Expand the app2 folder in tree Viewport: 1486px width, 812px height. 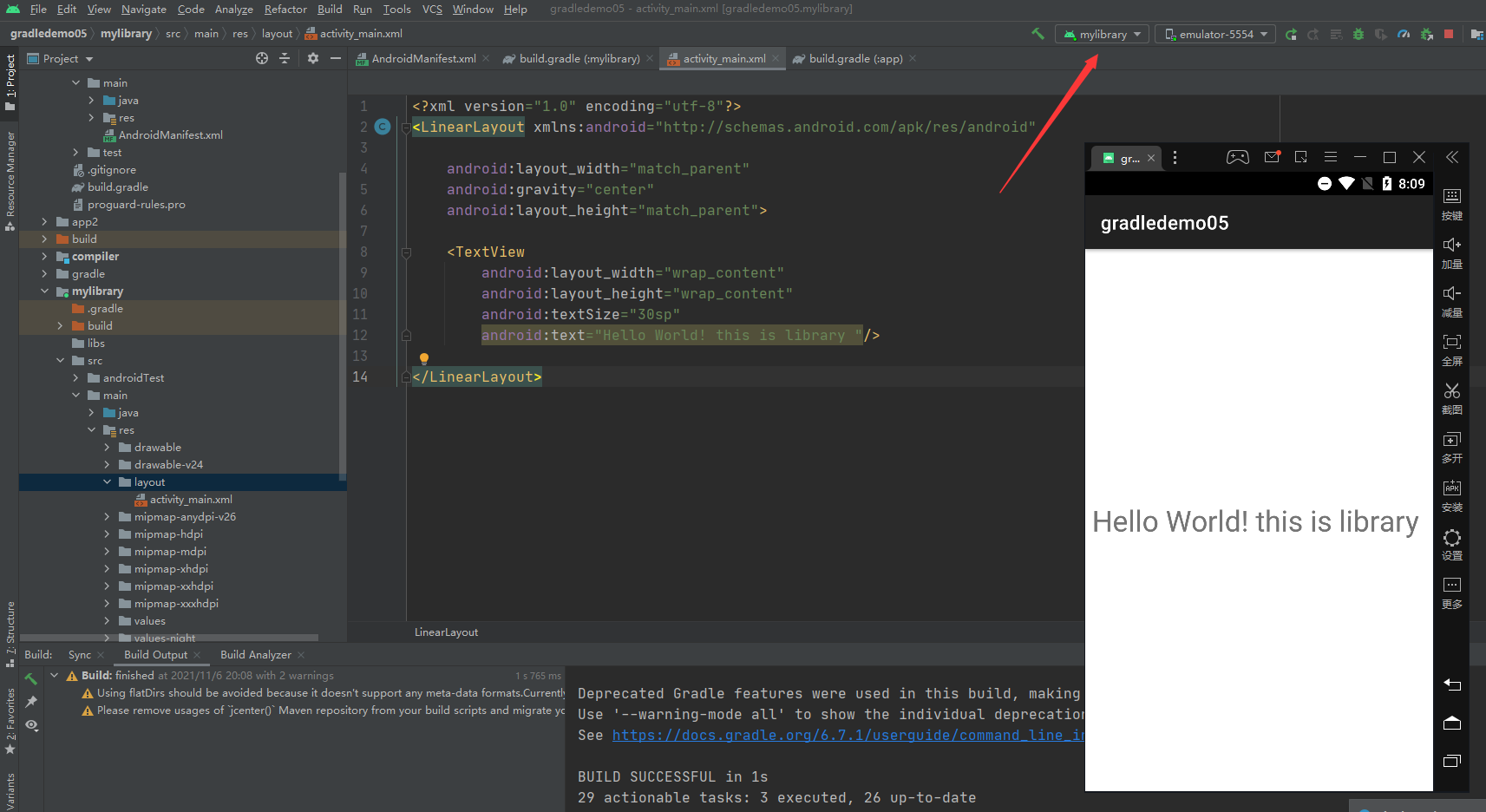44,222
